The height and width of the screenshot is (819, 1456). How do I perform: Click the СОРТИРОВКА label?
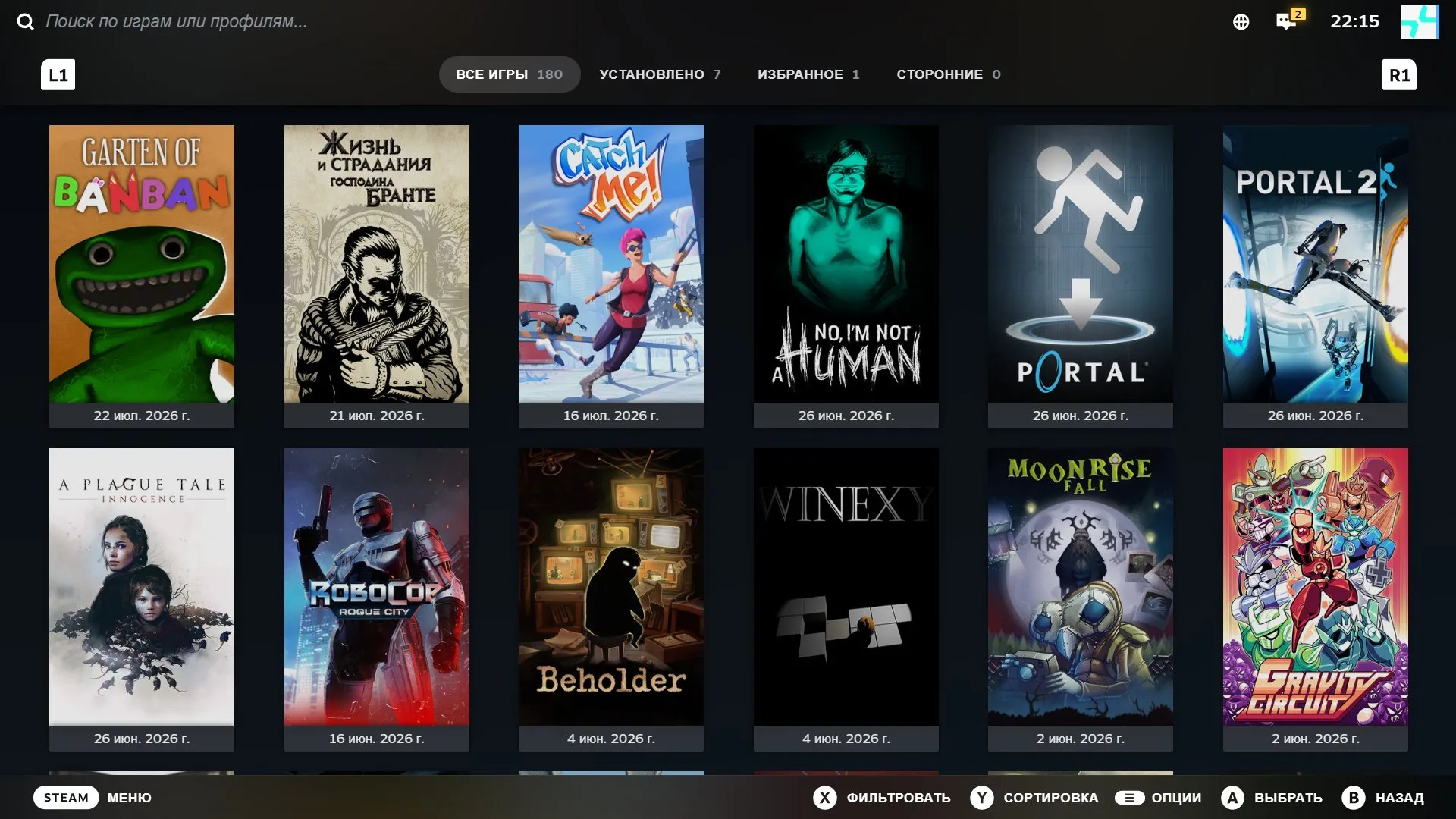pos(1051,798)
